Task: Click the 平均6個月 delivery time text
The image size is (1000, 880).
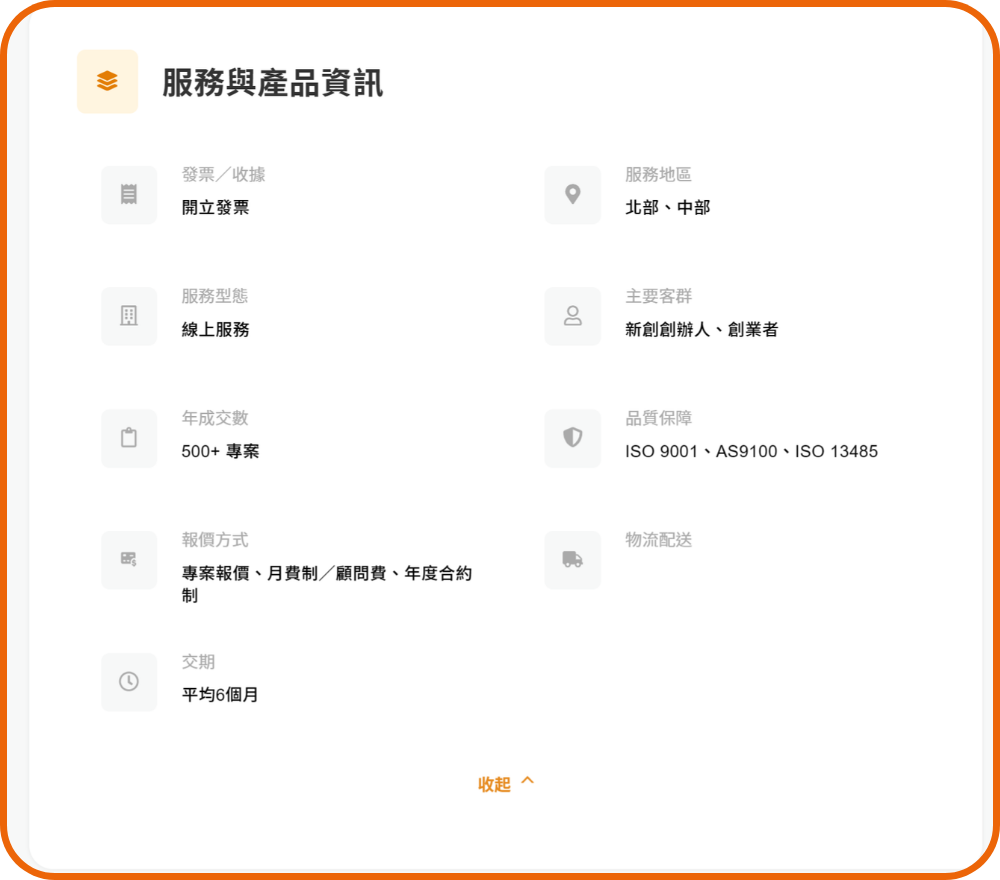Action: pyautogui.click(x=220, y=695)
